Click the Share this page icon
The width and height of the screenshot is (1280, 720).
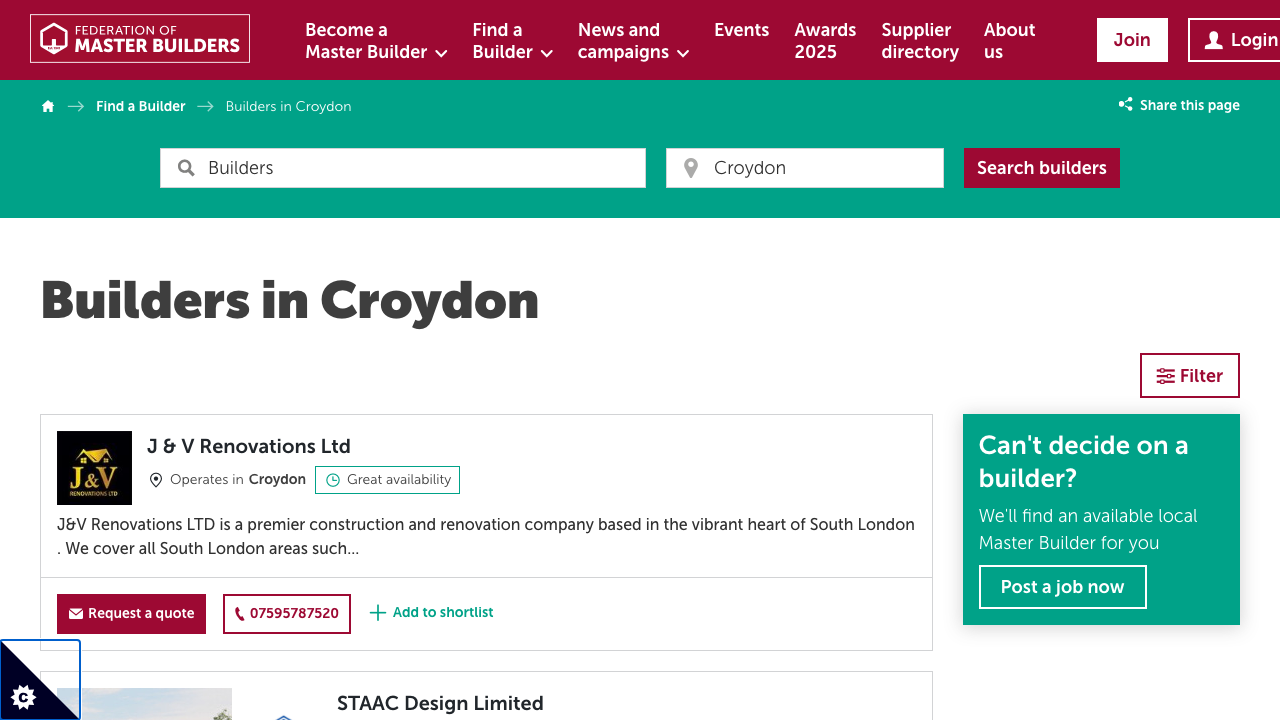coord(1124,104)
